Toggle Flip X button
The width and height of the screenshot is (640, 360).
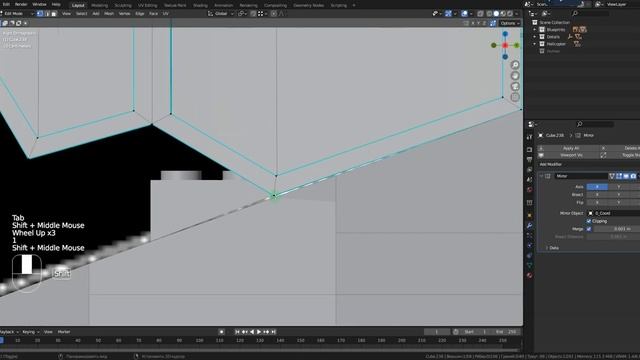point(597,202)
